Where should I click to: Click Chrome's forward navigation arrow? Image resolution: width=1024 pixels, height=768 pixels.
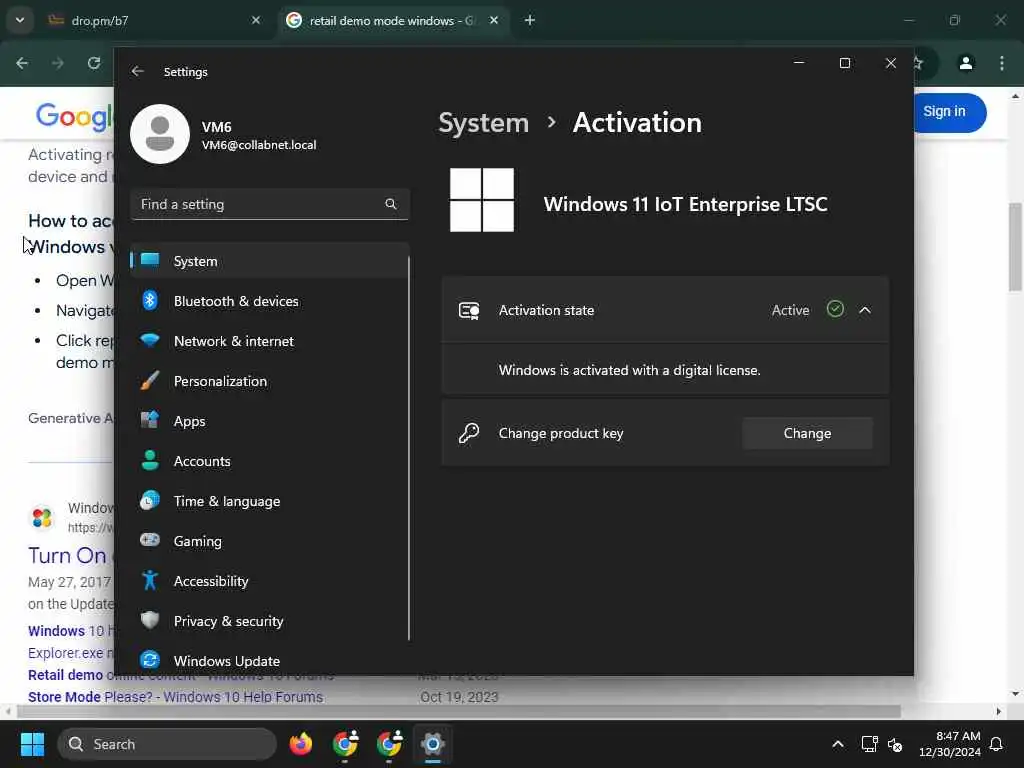point(58,63)
